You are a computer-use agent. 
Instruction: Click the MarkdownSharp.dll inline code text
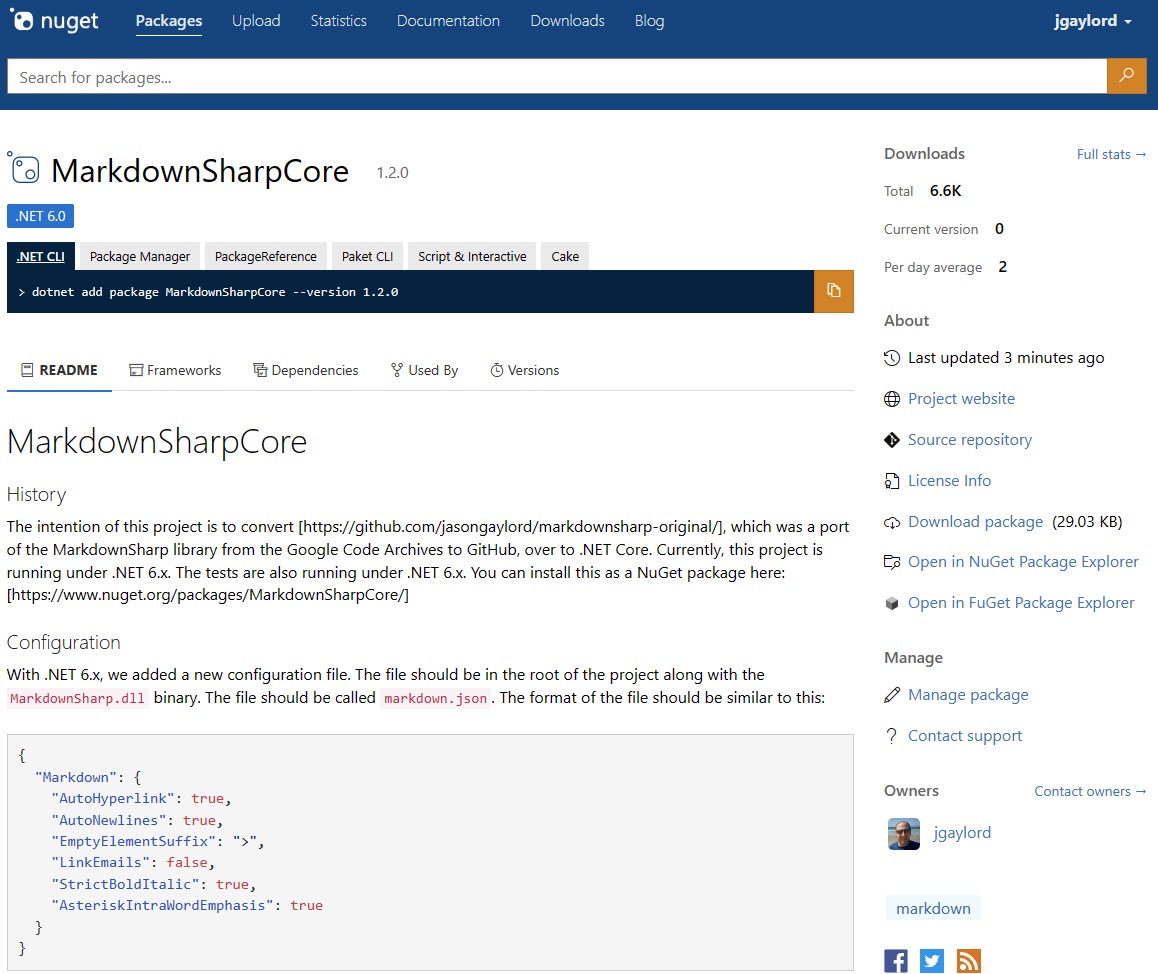[78, 699]
